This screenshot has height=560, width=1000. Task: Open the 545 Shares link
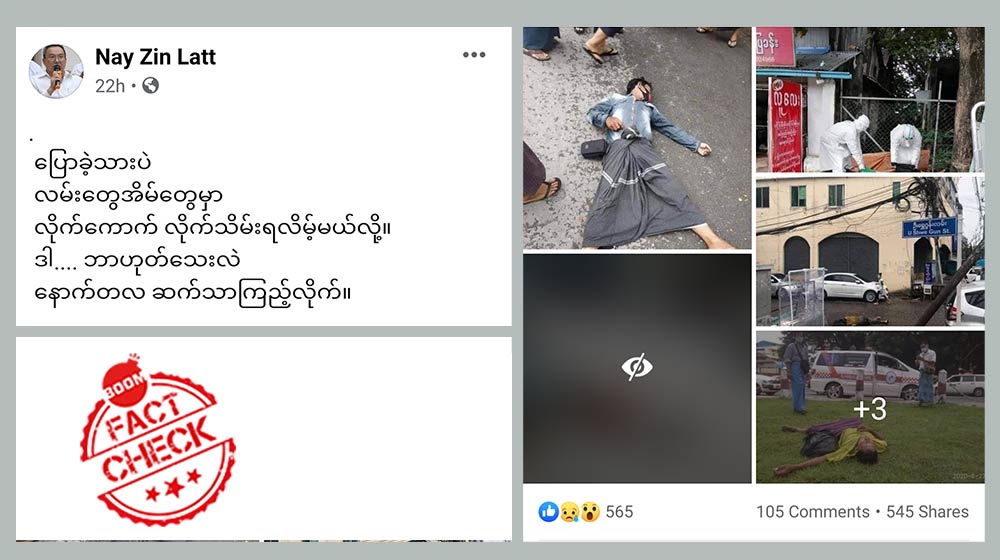(x=927, y=512)
